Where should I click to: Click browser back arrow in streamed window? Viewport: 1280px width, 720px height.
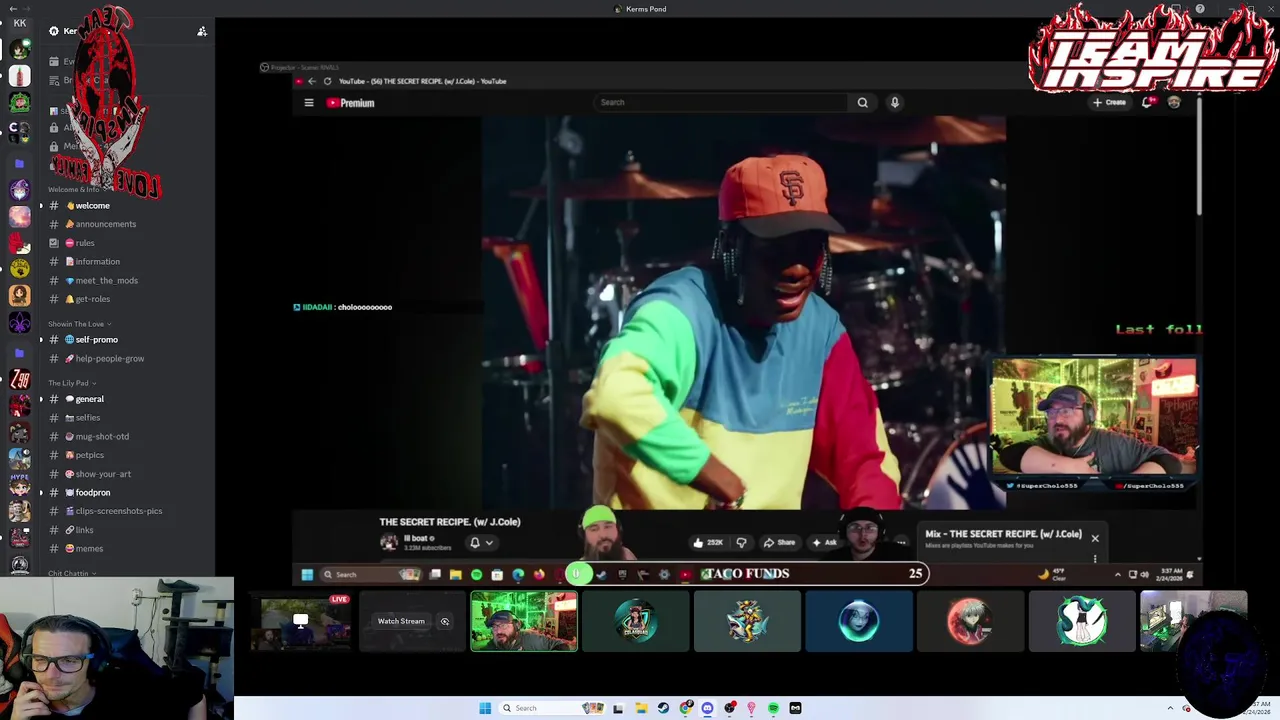click(312, 81)
